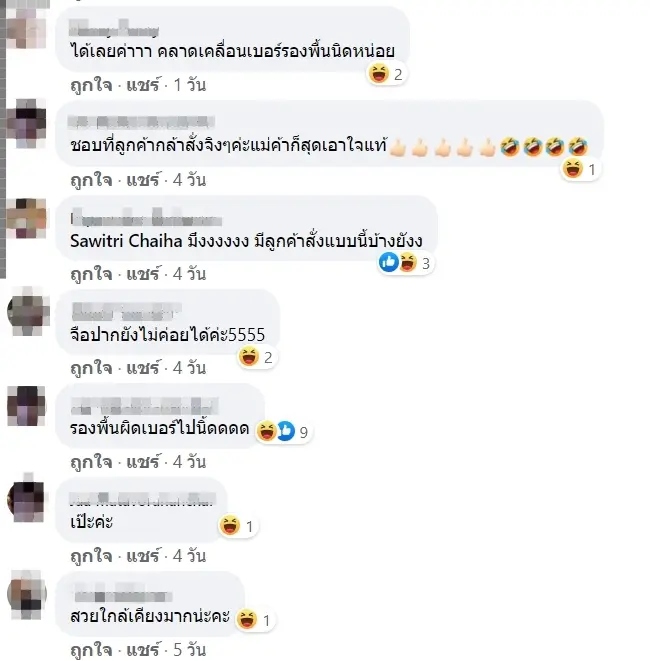
Task: Click the haha reaction on คลาดเคลื่อนเบอร์รองพื้น comment
Action: tap(379, 74)
